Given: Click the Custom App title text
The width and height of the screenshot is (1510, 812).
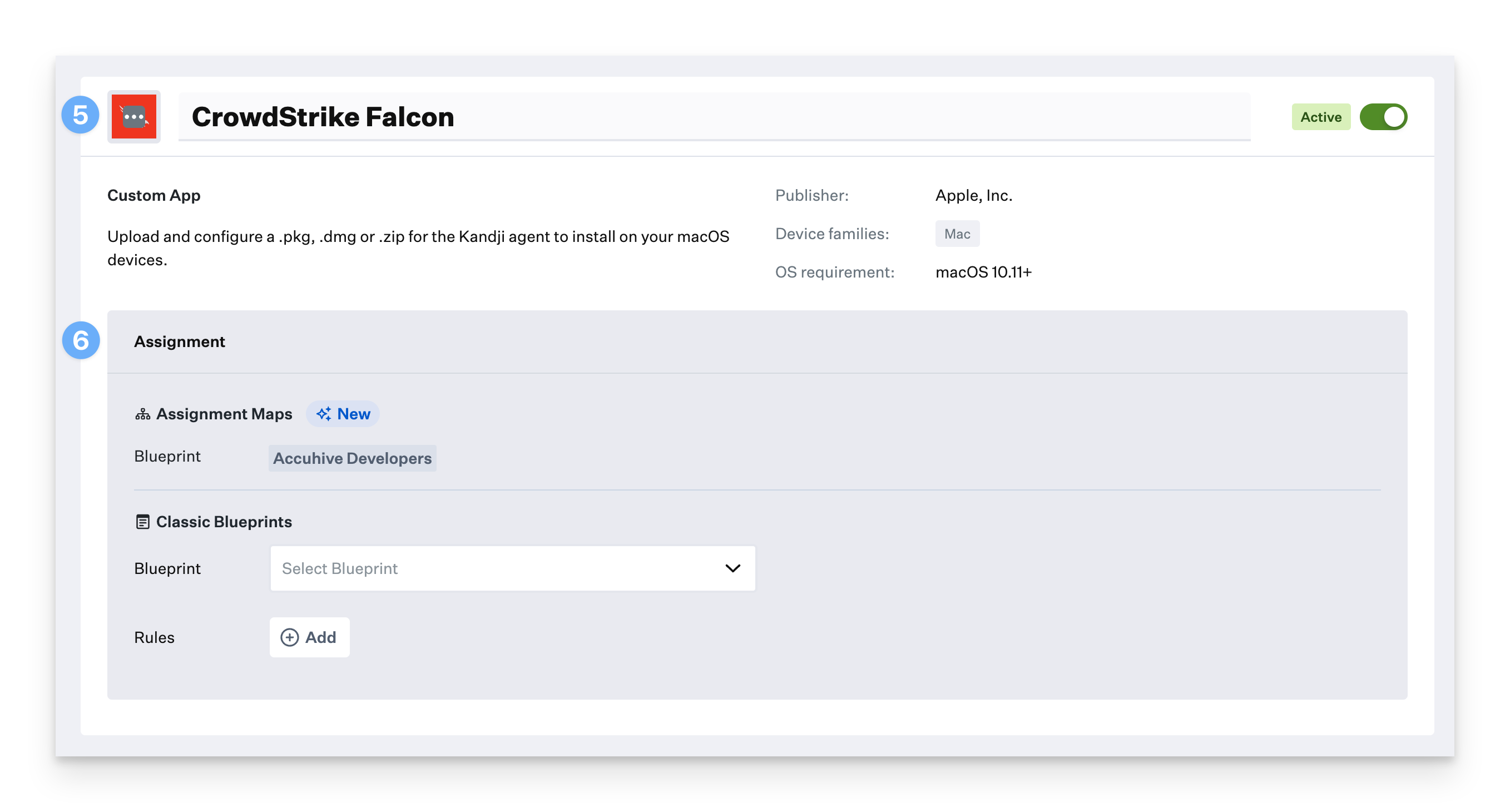Looking at the screenshot, I should coord(154,195).
